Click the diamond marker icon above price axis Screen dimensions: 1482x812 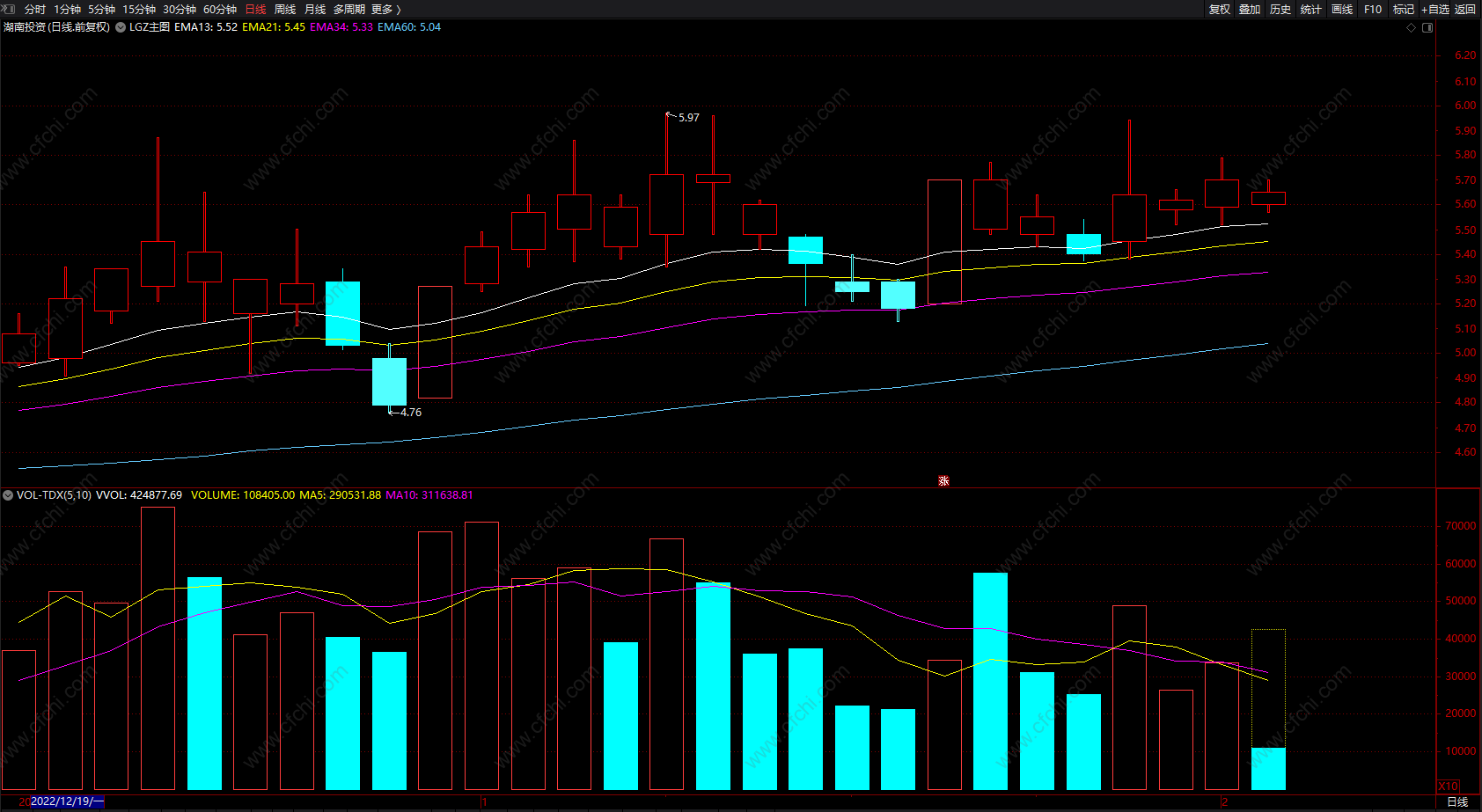pos(1412,27)
